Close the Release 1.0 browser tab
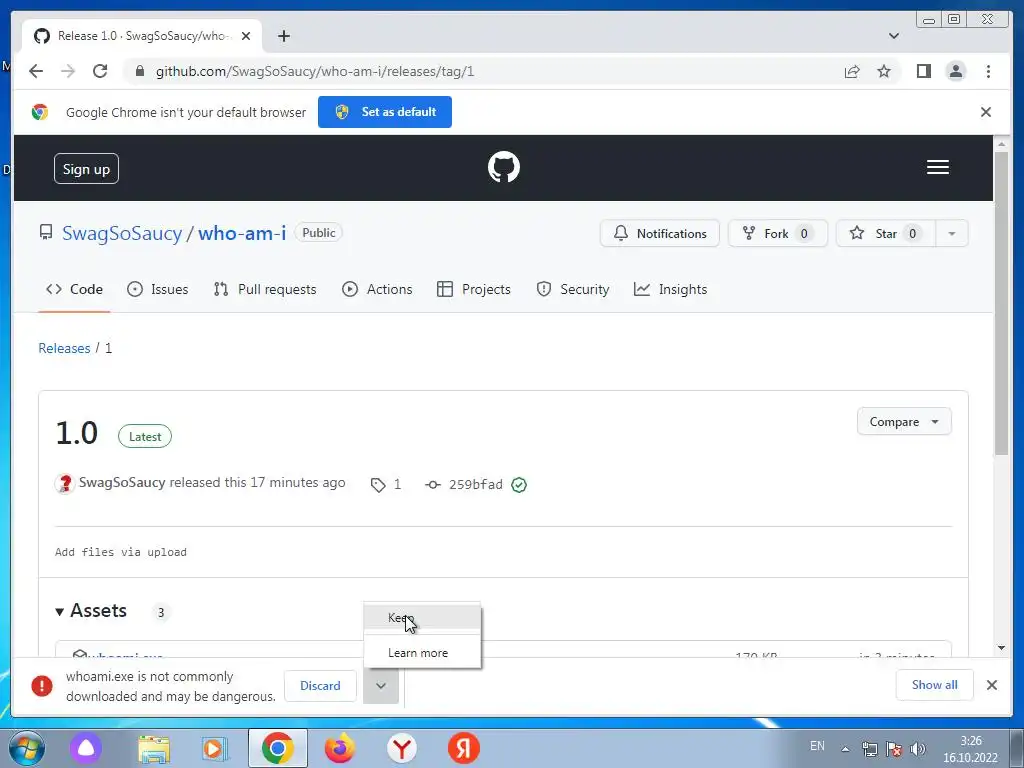 pyautogui.click(x=246, y=36)
